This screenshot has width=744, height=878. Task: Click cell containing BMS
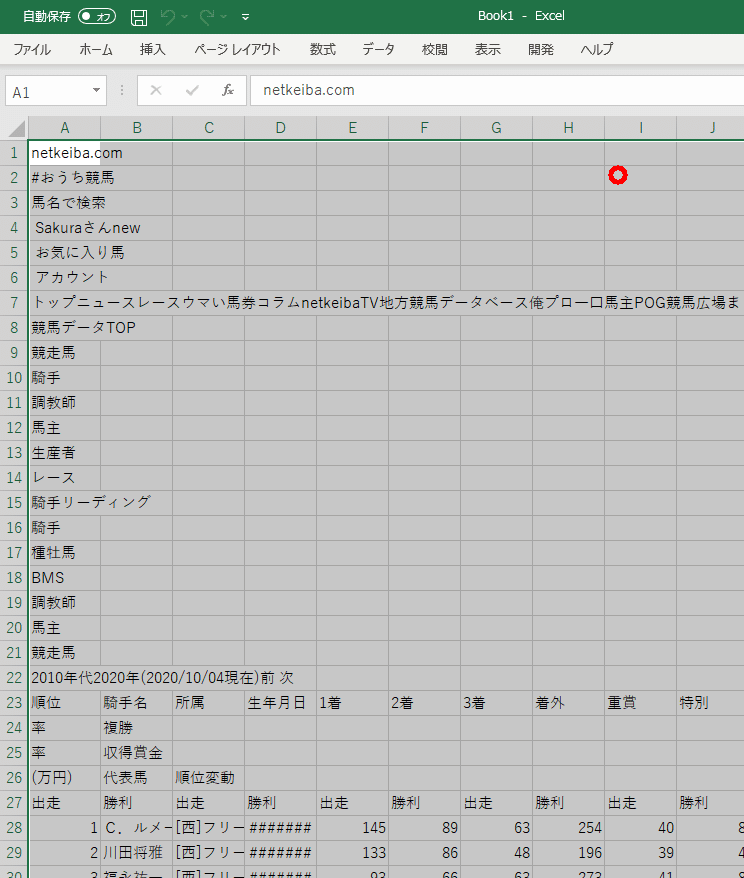(x=65, y=577)
